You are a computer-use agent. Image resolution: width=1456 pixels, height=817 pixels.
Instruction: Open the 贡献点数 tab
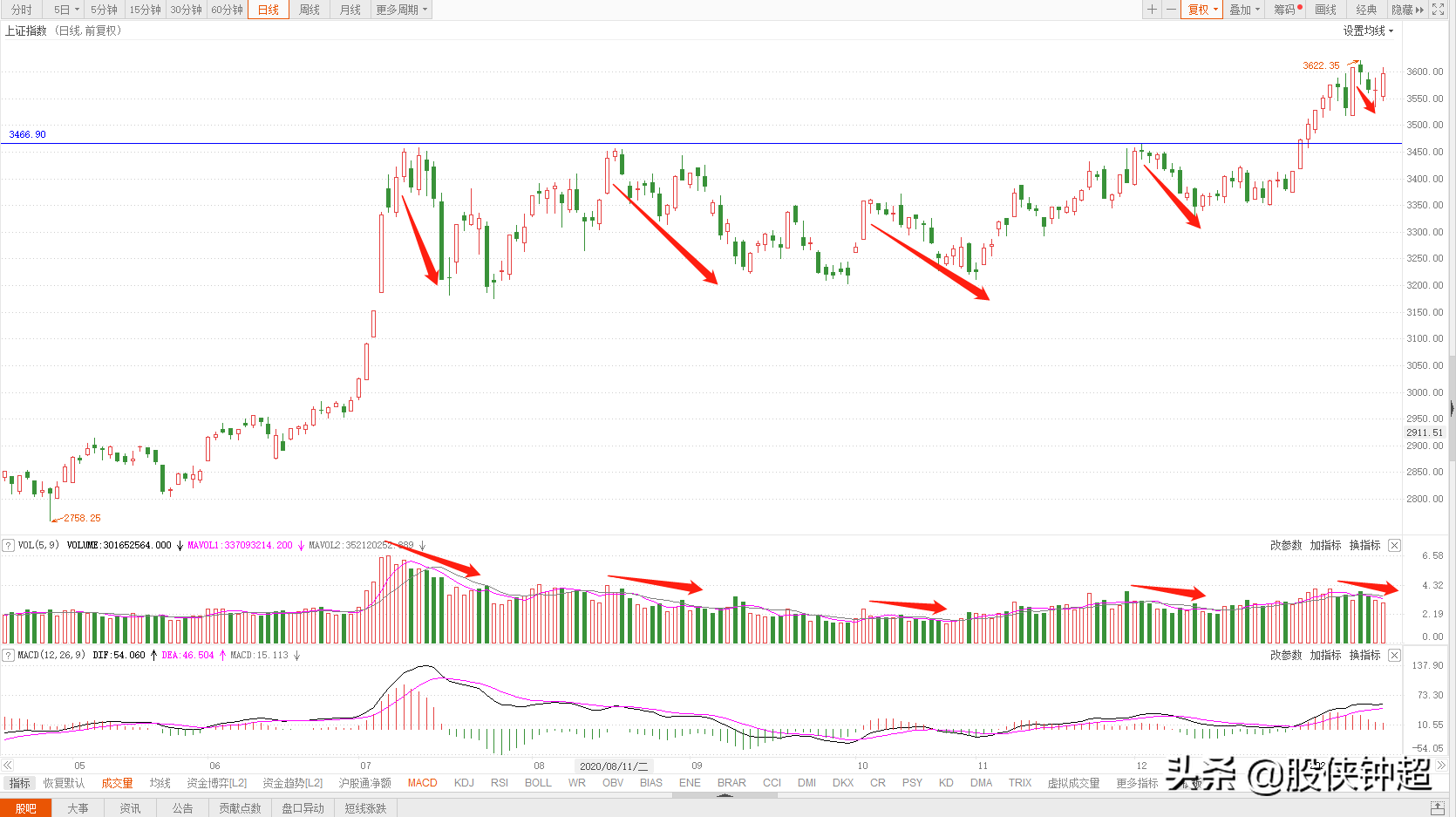pos(240,808)
